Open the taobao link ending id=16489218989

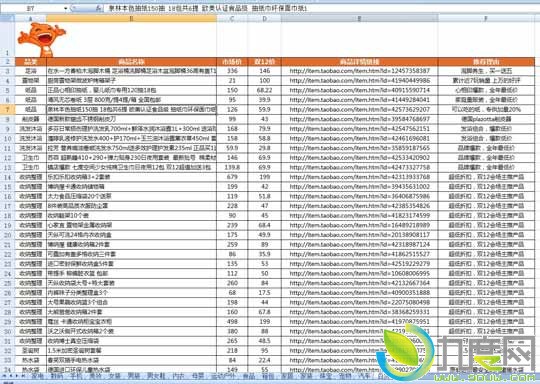click(360, 225)
